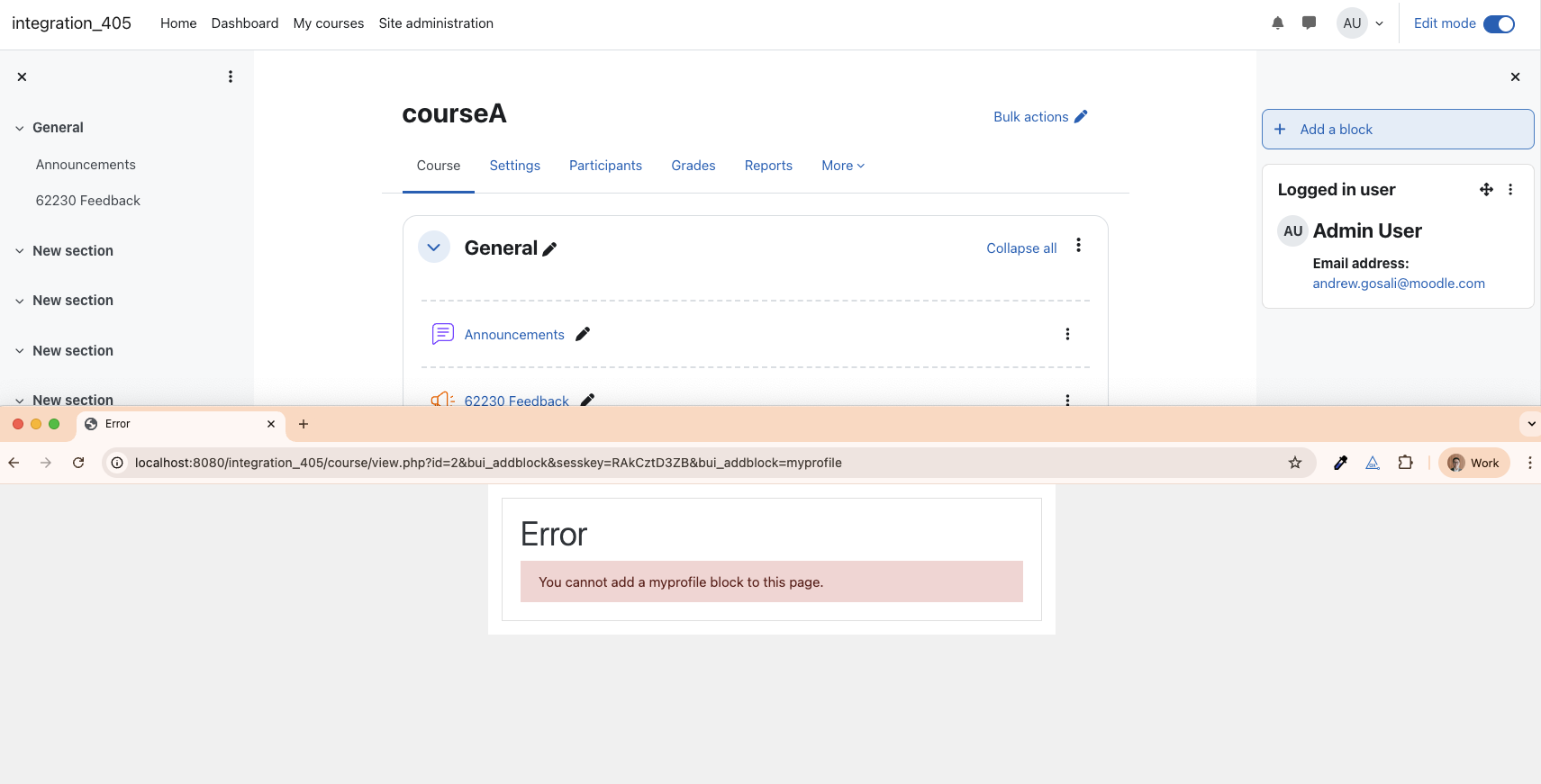Edit 62230 Feedback title pencil icon

[x=587, y=400]
